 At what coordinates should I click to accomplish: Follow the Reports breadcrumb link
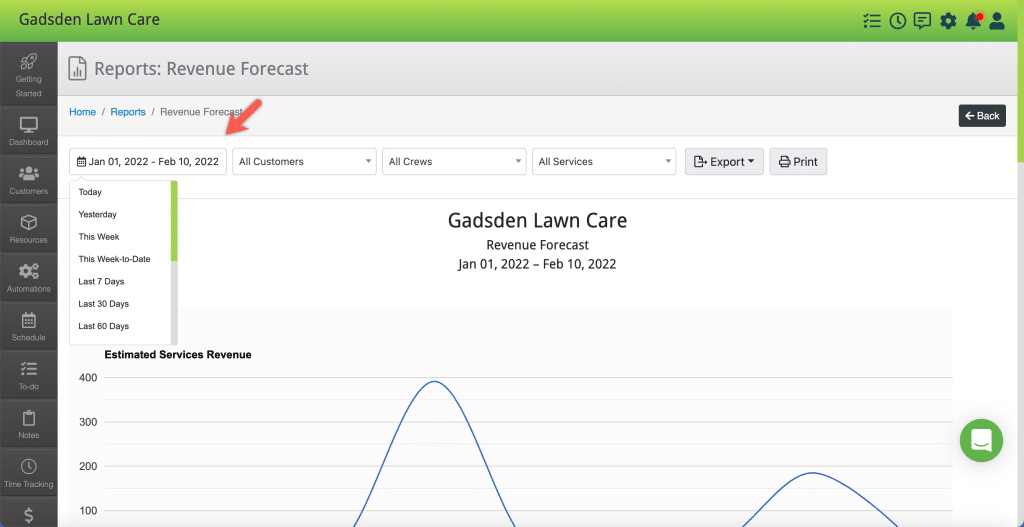tap(128, 112)
